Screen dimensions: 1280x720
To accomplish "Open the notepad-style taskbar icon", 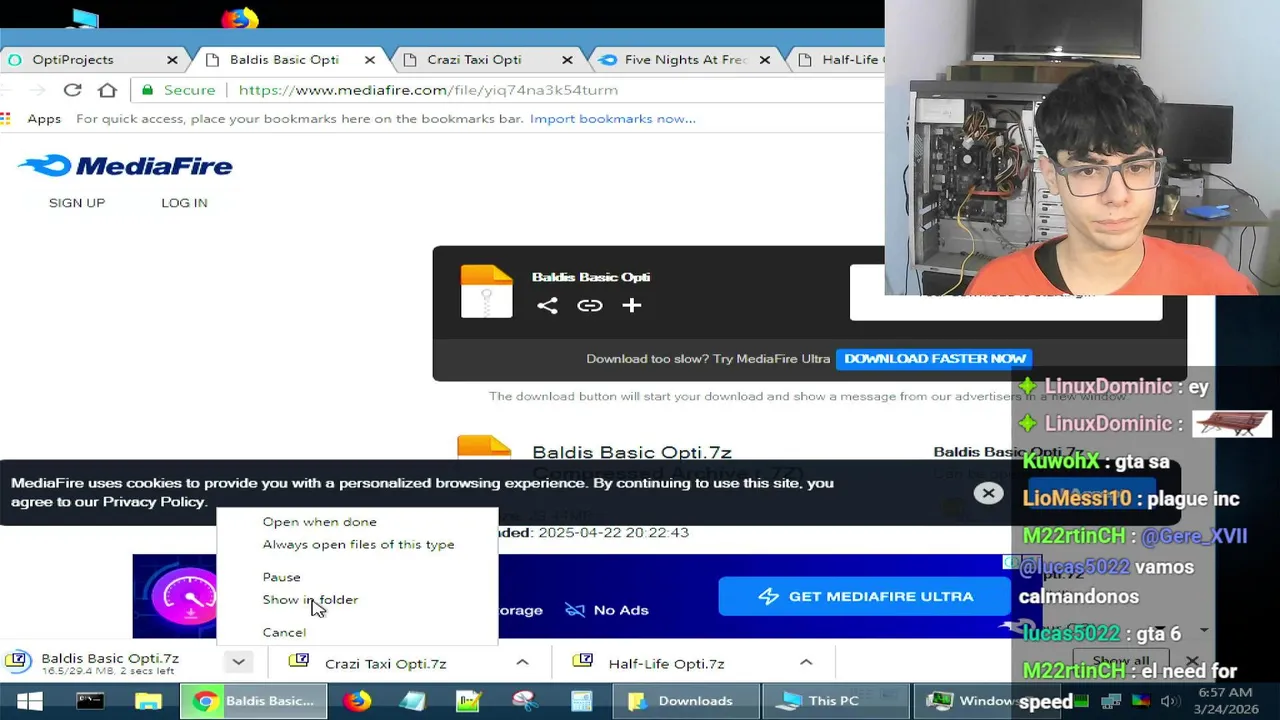I will click(x=412, y=701).
